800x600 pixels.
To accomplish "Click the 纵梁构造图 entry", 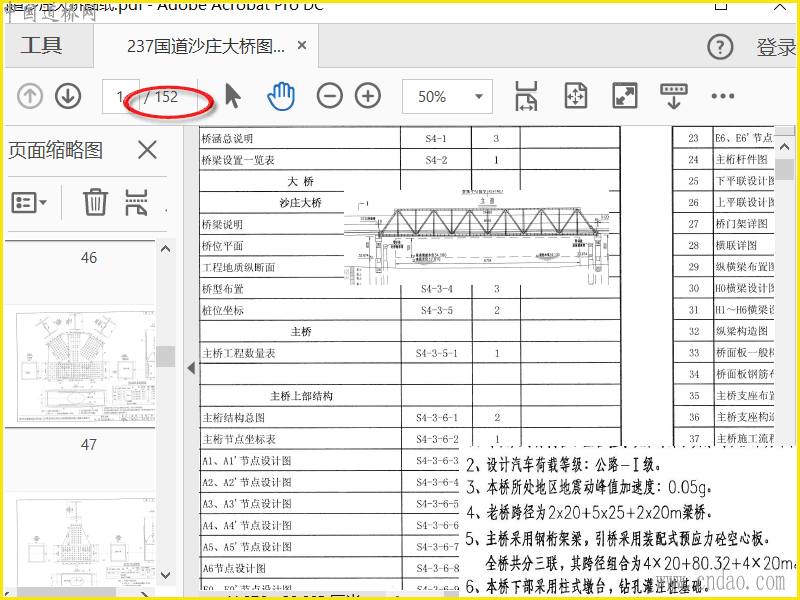I will tap(741, 331).
